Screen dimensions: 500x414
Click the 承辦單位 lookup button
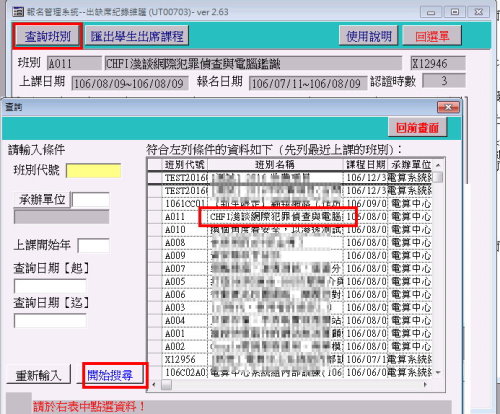tap(42, 199)
